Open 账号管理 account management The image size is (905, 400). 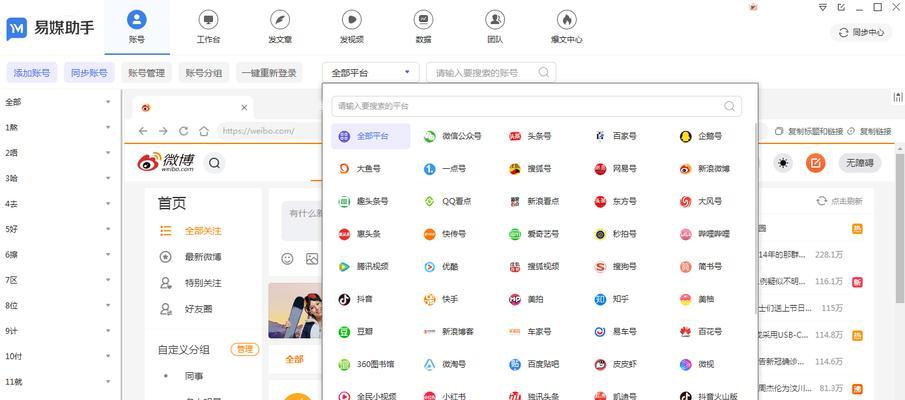coord(146,73)
